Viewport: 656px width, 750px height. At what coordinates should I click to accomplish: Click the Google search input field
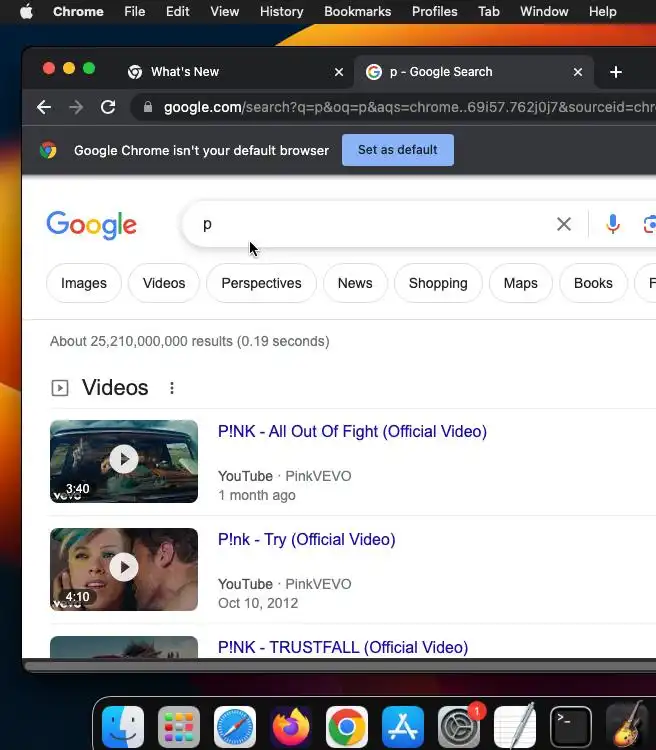pyautogui.click(x=373, y=224)
